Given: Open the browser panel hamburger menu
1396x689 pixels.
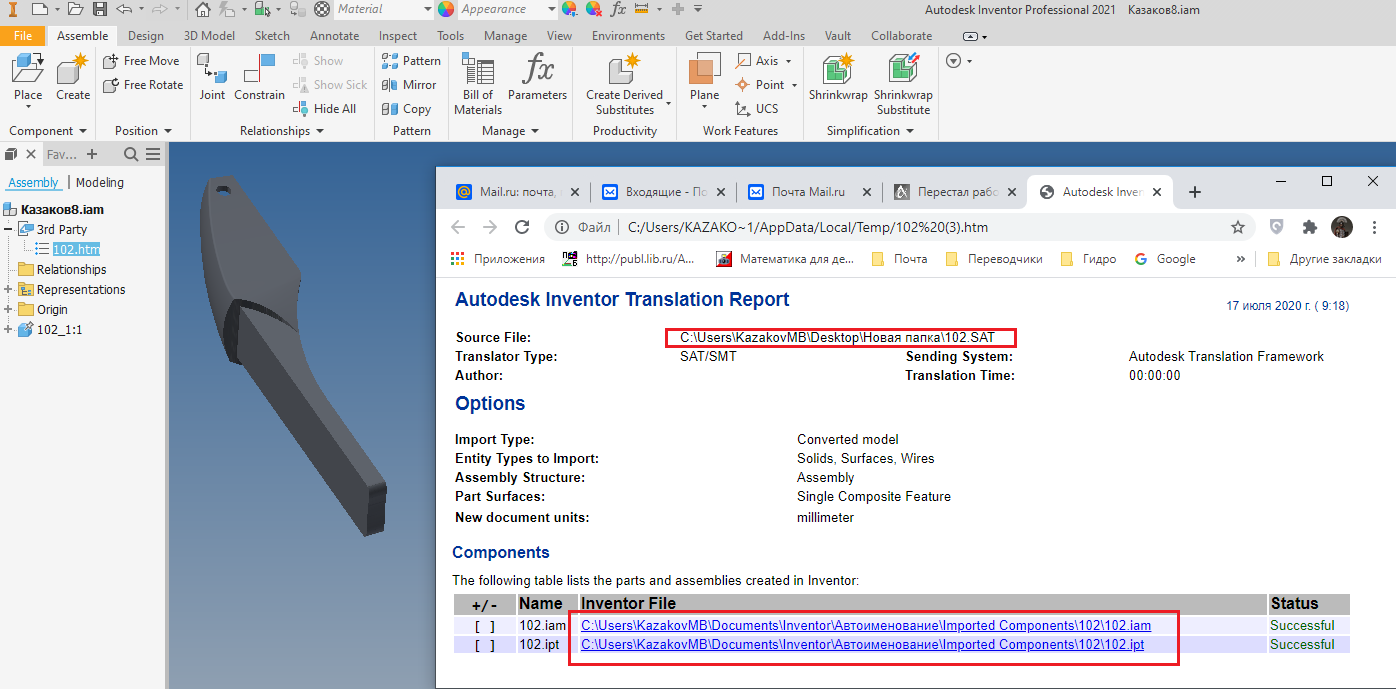Looking at the screenshot, I should [x=153, y=154].
